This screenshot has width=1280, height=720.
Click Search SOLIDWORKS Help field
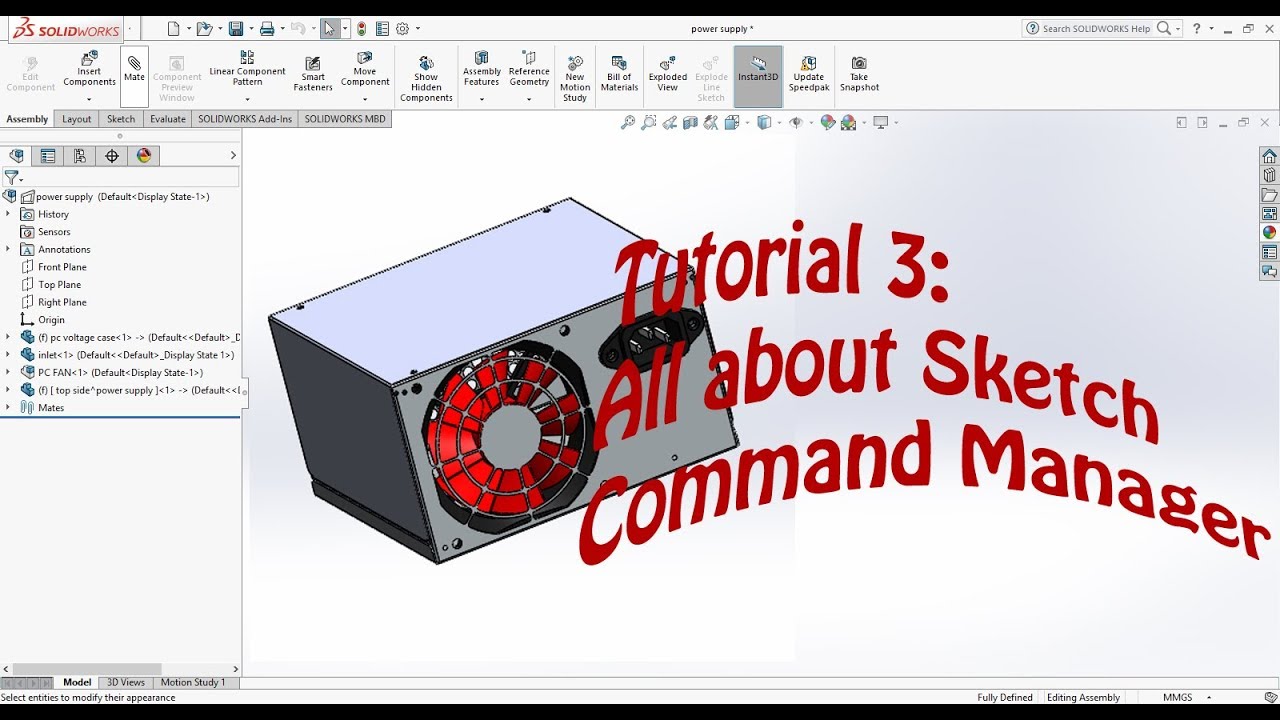pos(1096,29)
